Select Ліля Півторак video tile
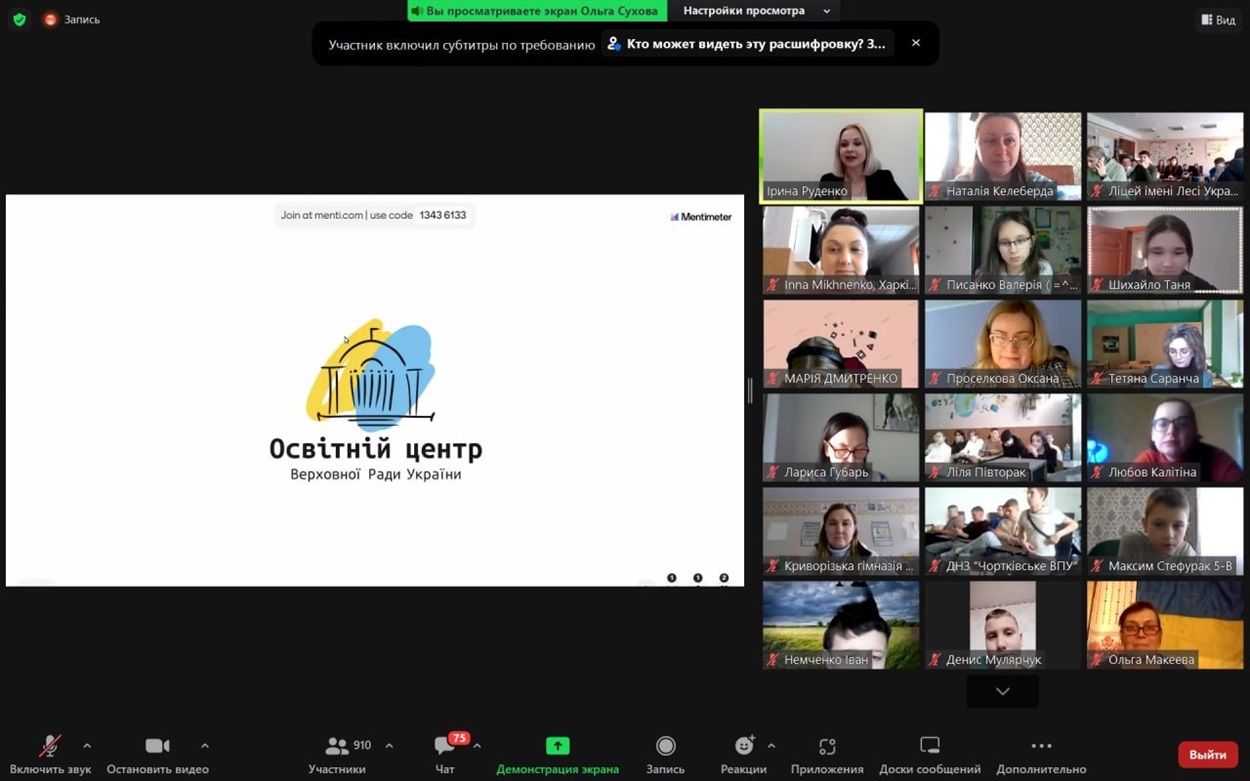The width and height of the screenshot is (1250, 781). coord(1003,437)
